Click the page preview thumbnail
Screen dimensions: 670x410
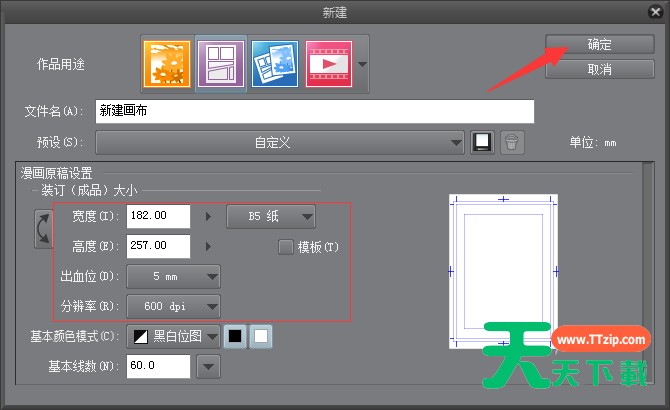[x=503, y=271]
